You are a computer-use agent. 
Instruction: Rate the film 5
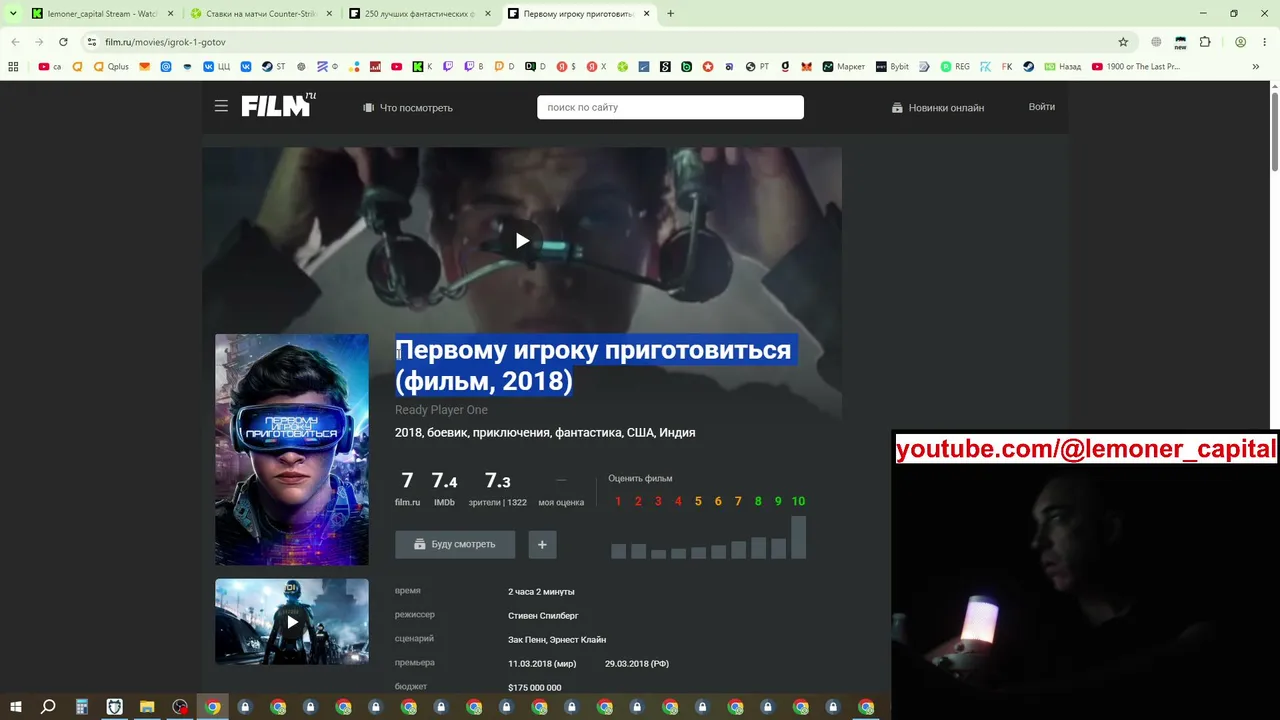point(698,501)
